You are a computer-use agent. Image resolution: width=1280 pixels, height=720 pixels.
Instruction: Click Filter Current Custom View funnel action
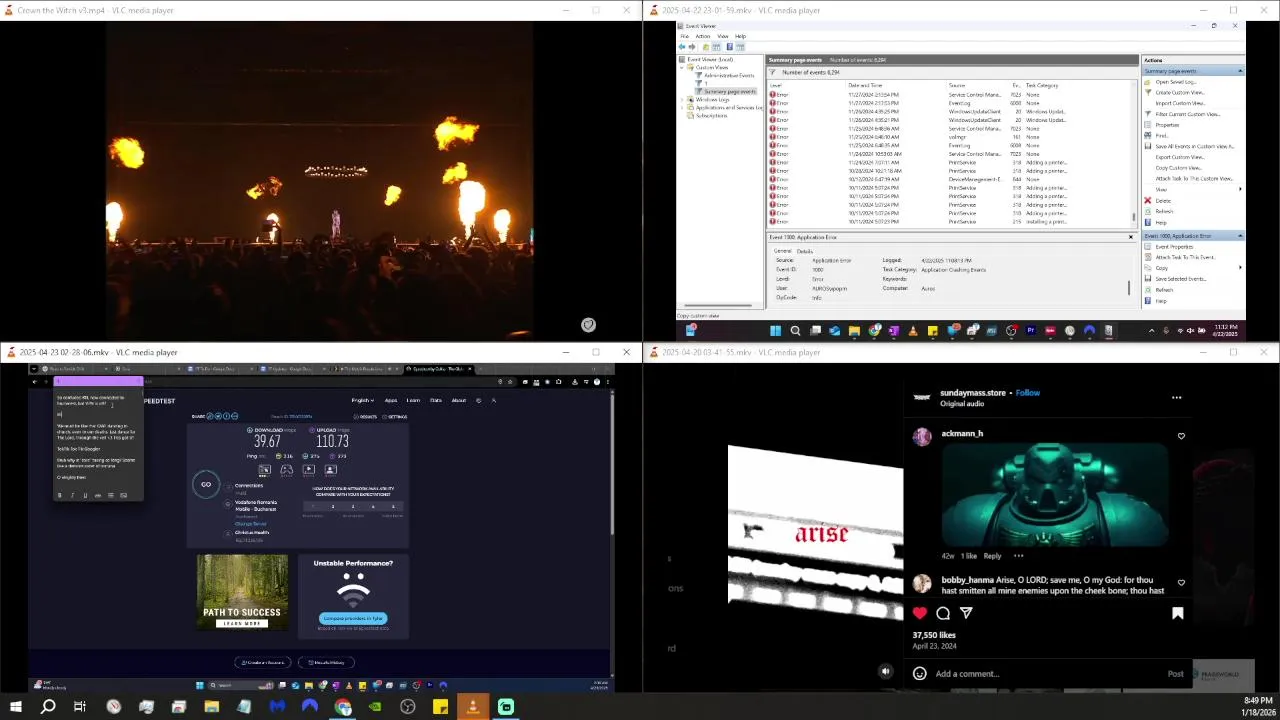1187,114
